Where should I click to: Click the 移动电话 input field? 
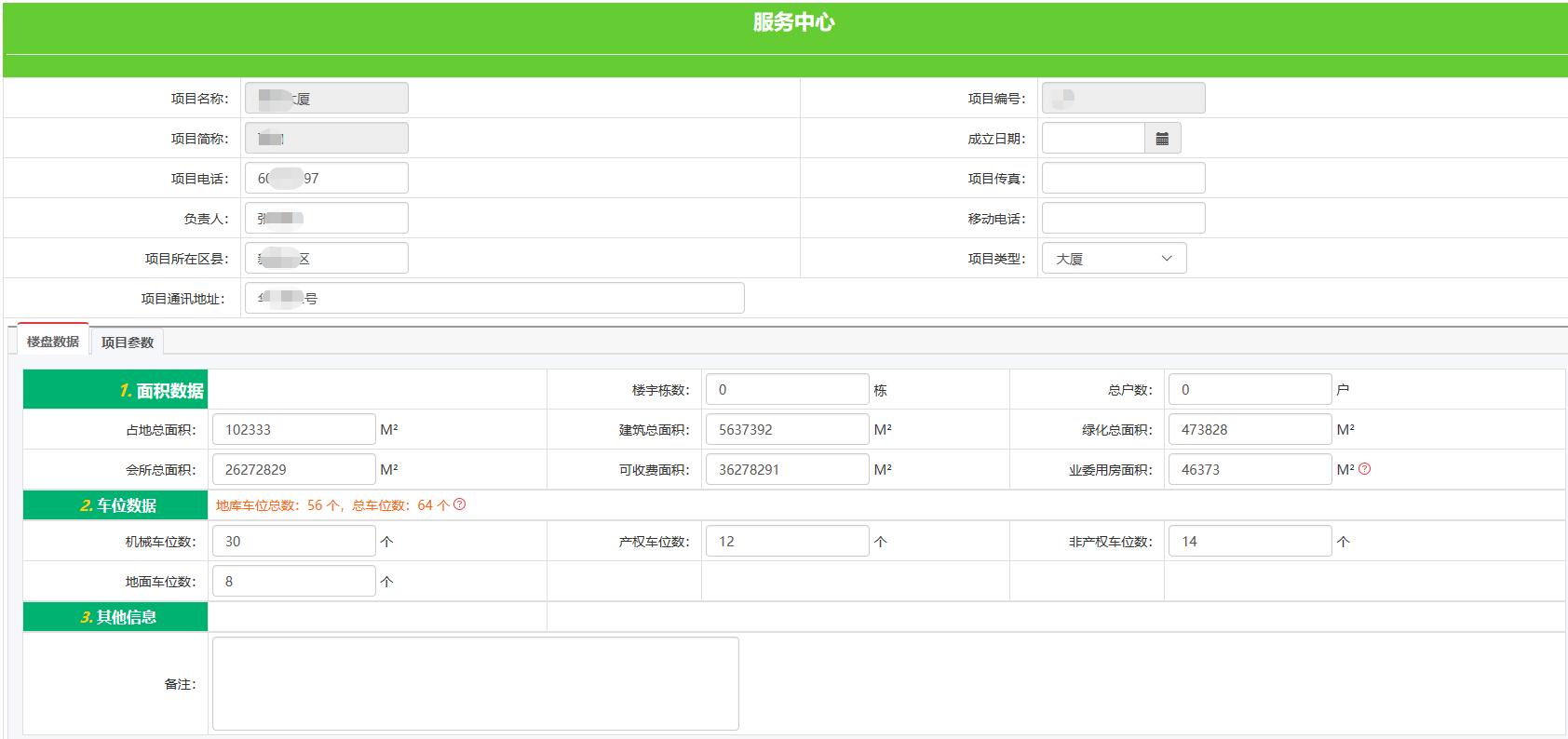click(1123, 219)
